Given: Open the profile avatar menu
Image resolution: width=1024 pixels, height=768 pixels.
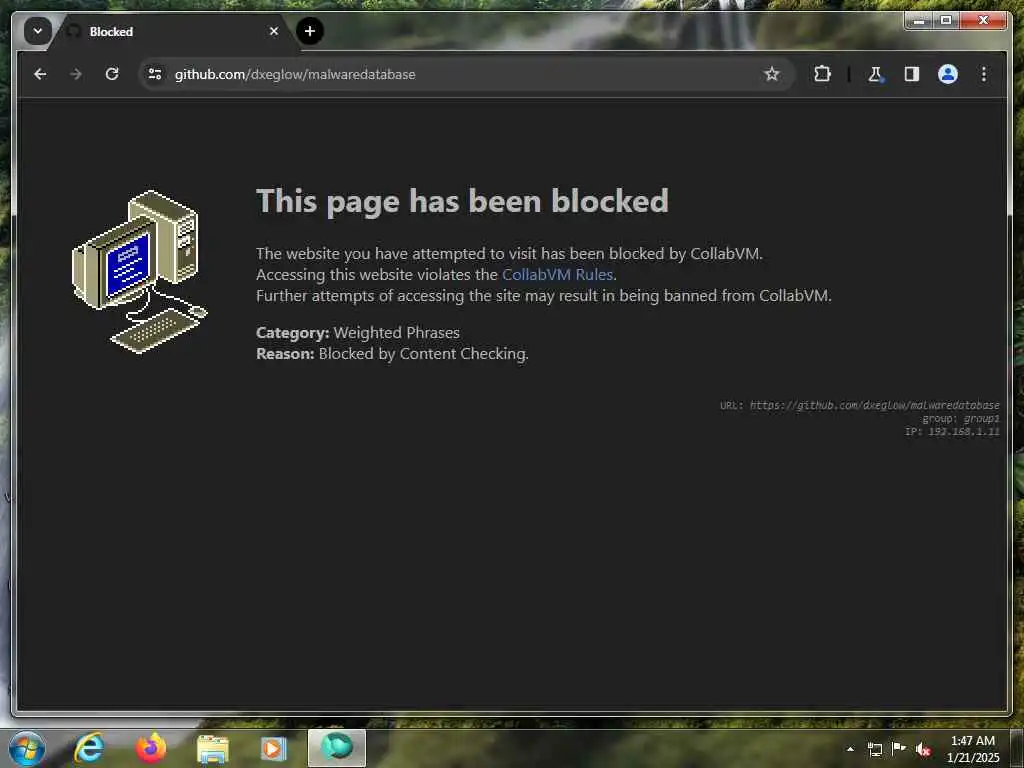Looking at the screenshot, I should [948, 74].
